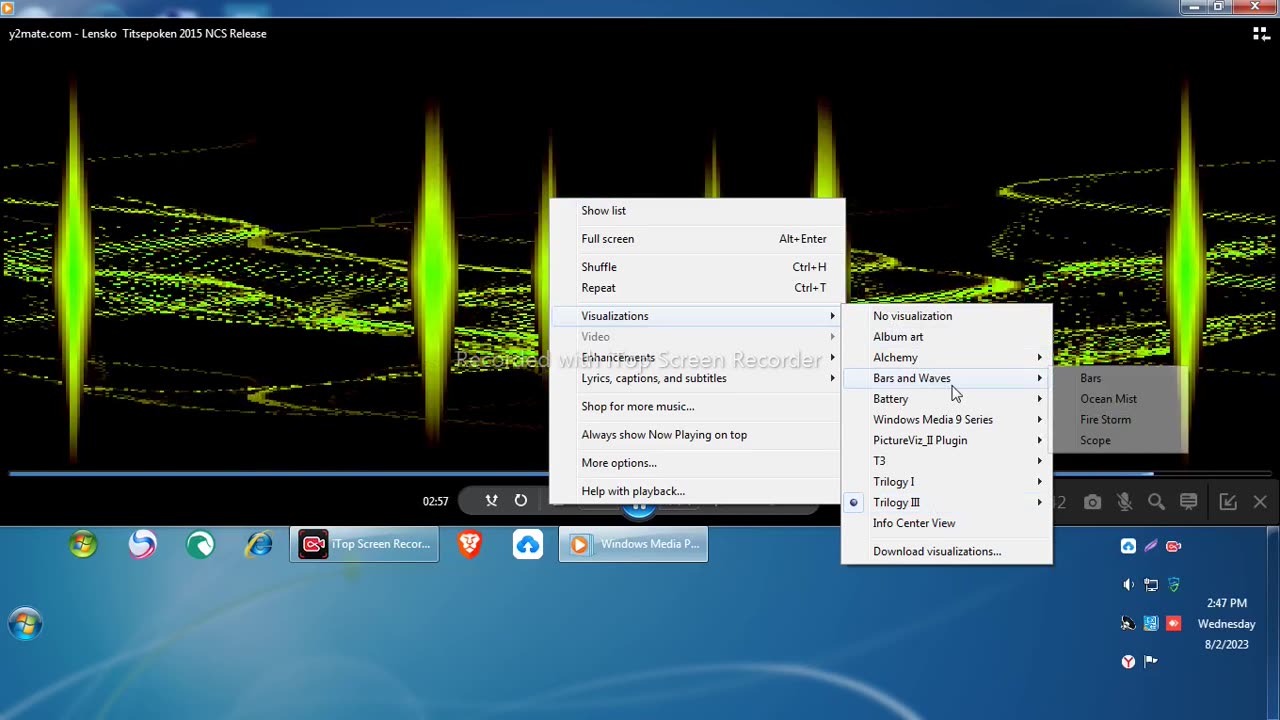1280x720 pixels.
Task: Click the red AnyDesk tray icon
Action: click(1174, 623)
